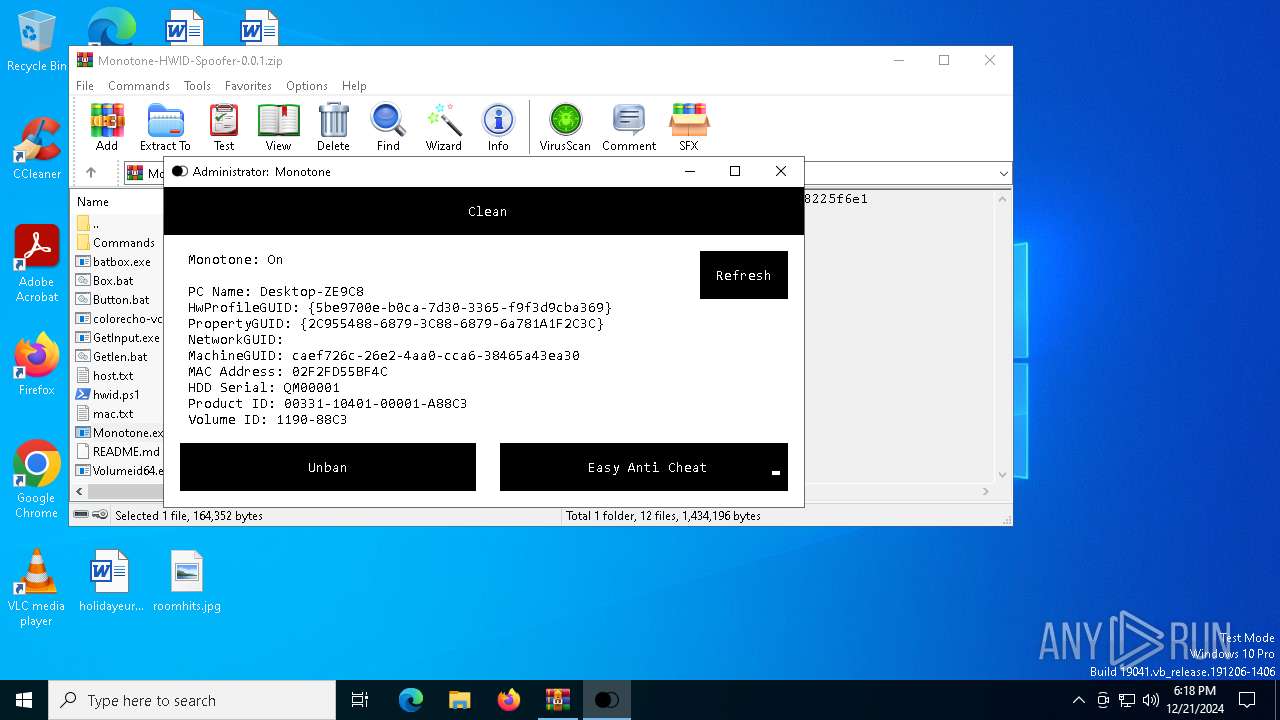The width and height of the screenshot is (1280, 720).
Task: Open the notification center icon
Action: point(1247,700)
